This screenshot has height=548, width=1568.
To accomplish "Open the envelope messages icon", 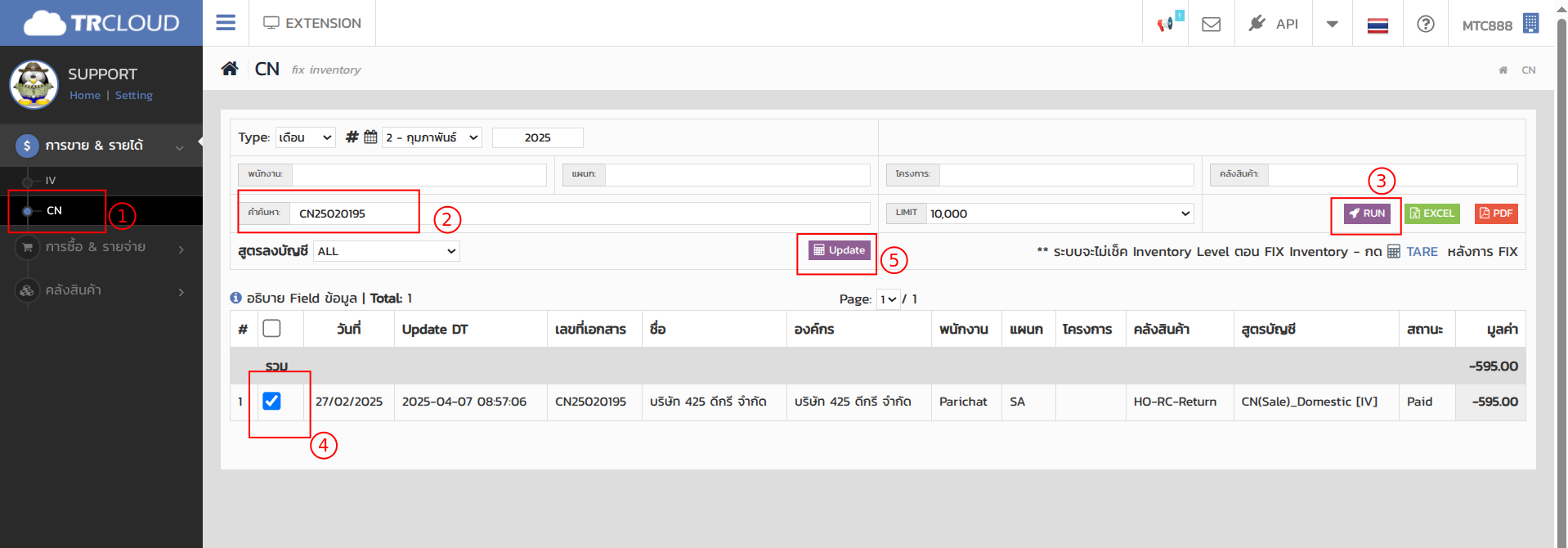I will pyautogui.click(x=1211, y=24).
